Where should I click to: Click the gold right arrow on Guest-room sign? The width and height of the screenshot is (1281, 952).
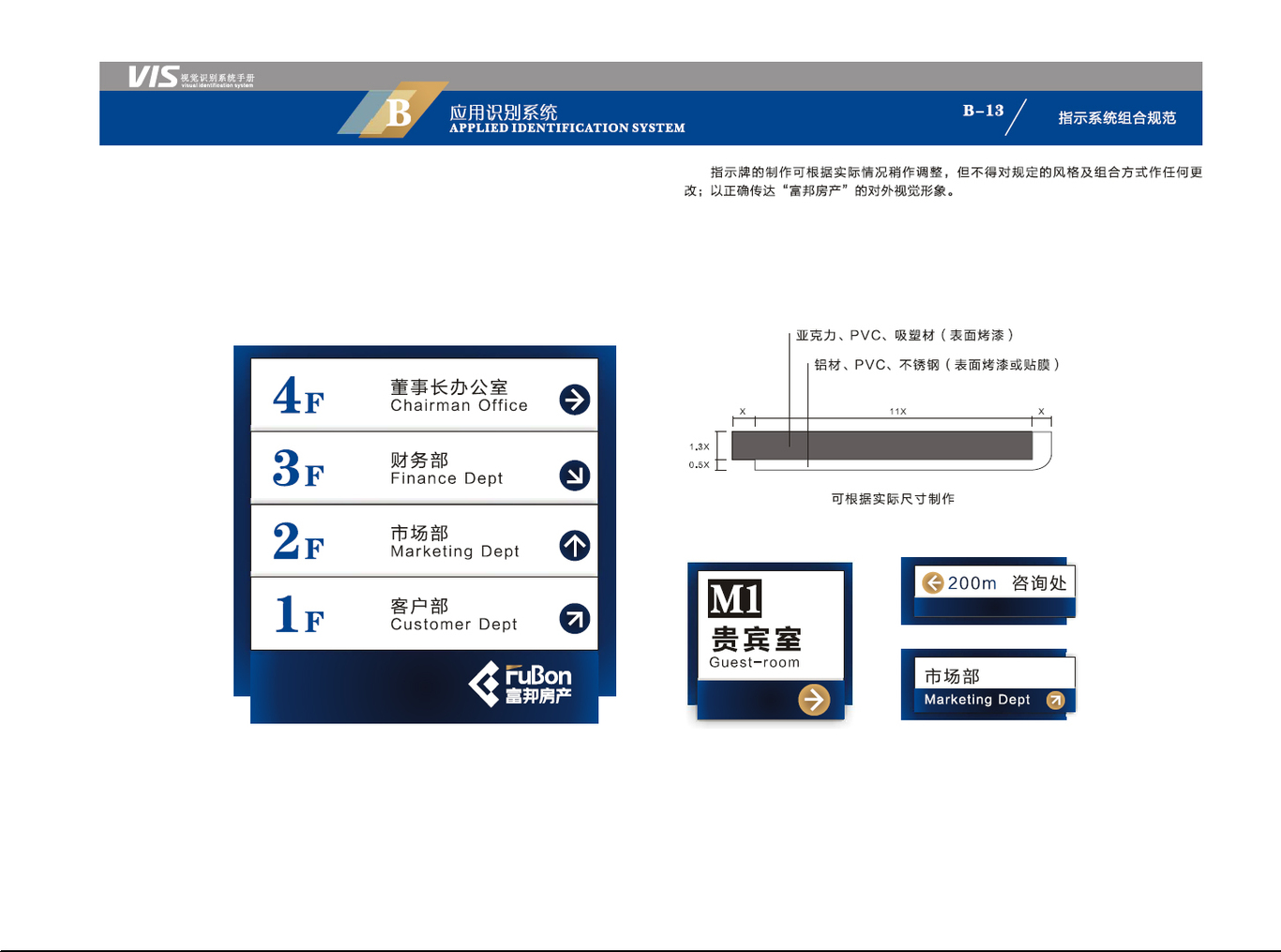click(814, 700)
